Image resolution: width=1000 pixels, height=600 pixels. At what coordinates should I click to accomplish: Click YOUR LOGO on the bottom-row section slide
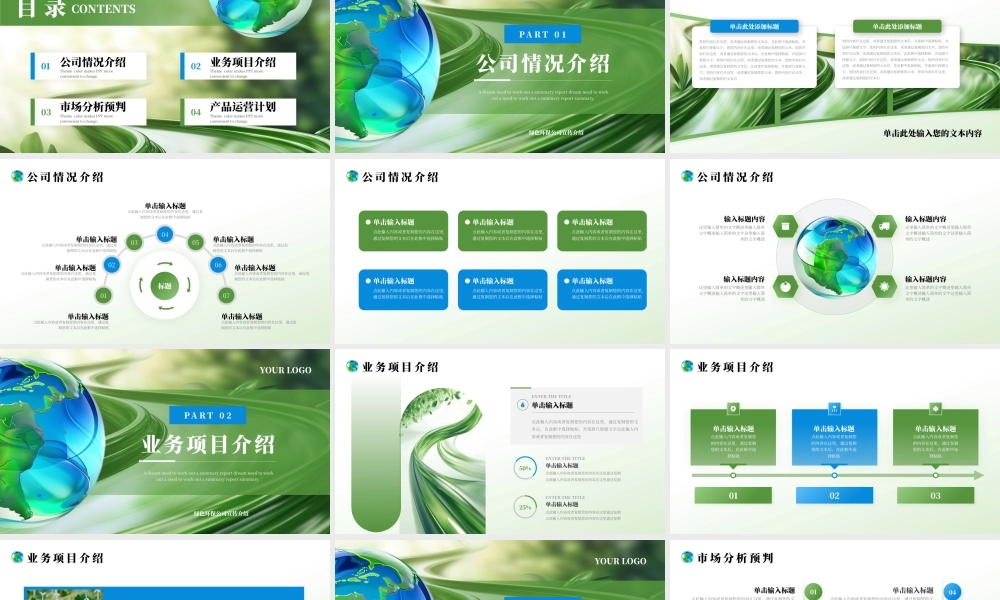(x=620, y=561)
